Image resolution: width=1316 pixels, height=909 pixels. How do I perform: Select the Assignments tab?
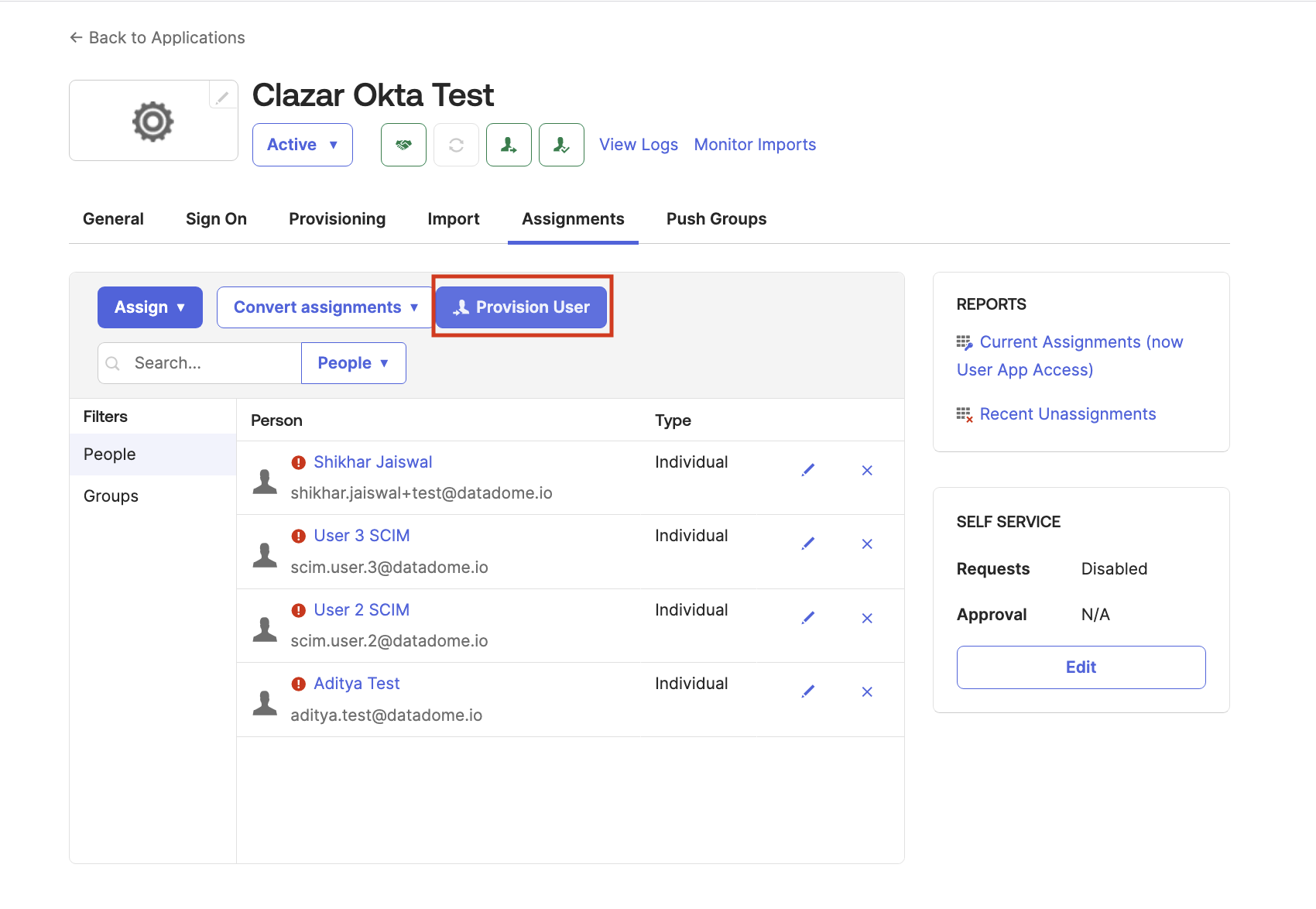tap(573, 219)
